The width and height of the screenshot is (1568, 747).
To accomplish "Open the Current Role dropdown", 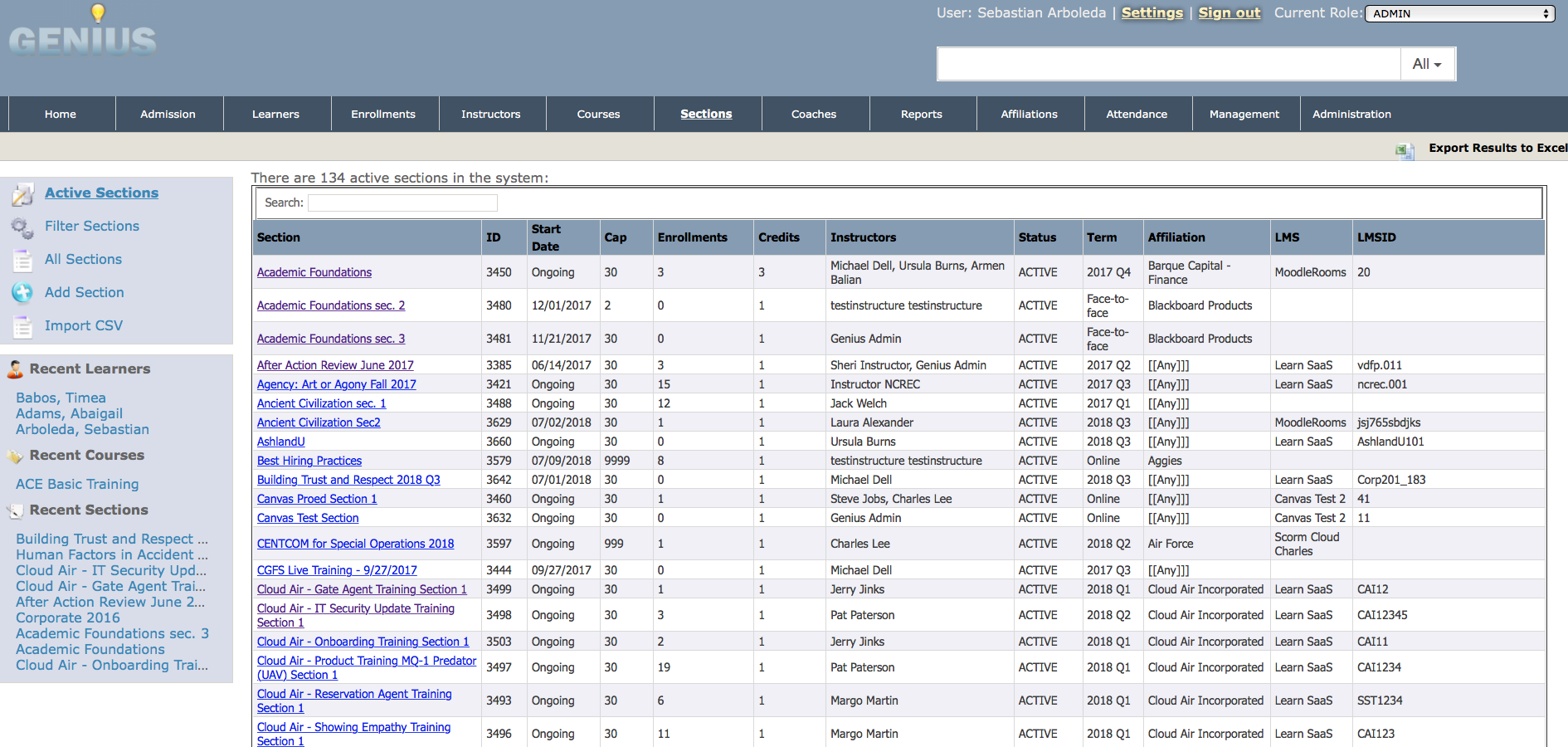I will pyautogui.click(x=1459, y=13).
